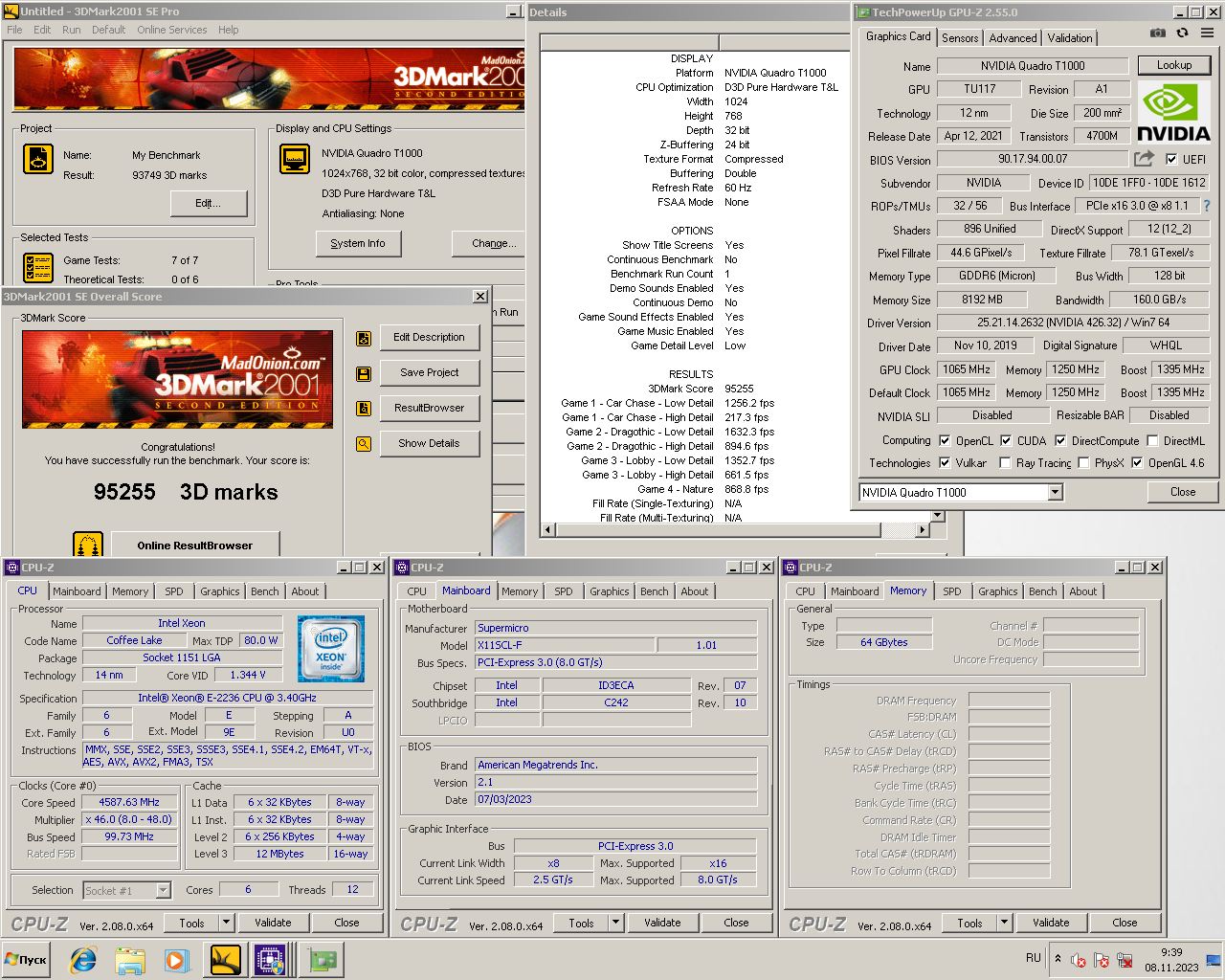Toggle the Ray Tracing checkbox
Viewport: 1225px width, 980px height.
click(1005, 463)
